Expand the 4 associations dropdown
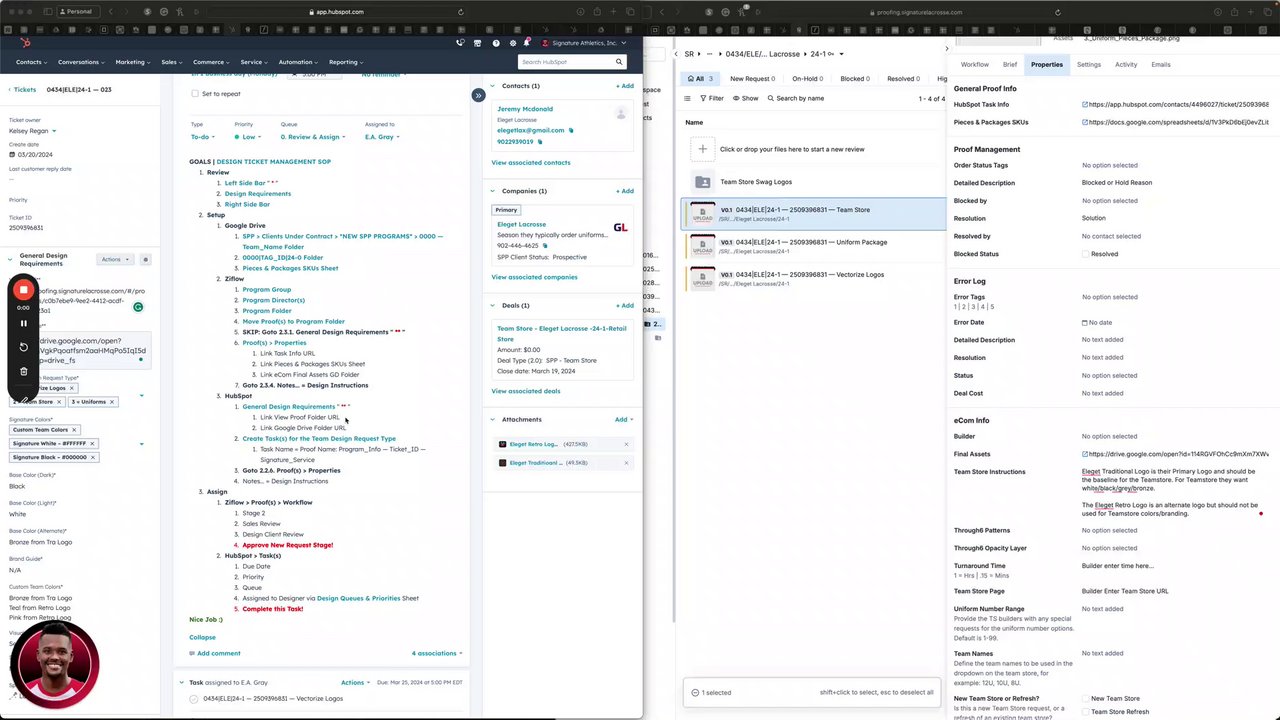 [x=437, y=654]
